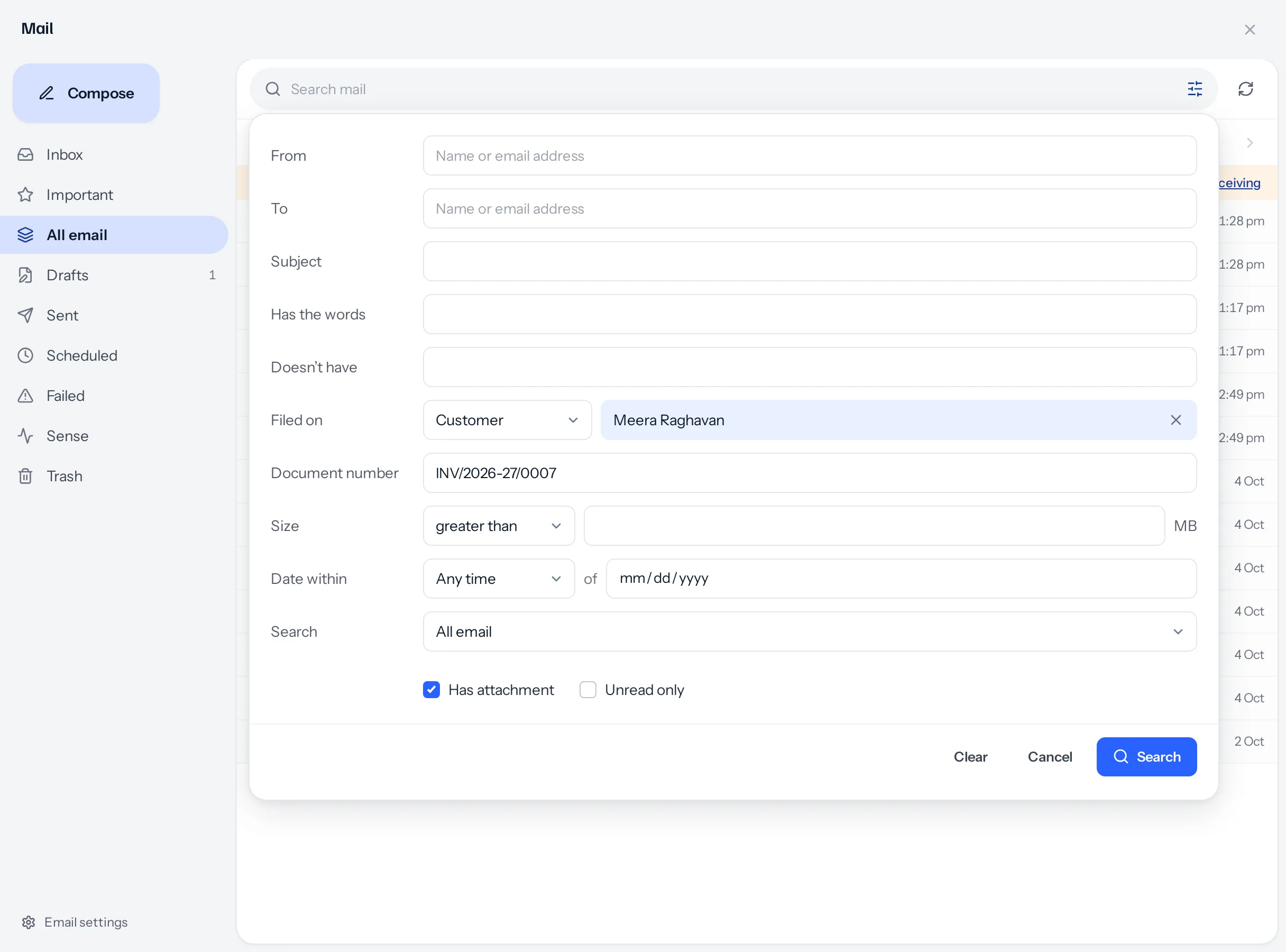This screenshot has height=952, width=1286.
Task: Click the Trash bin icon
Action: (25, 476)
